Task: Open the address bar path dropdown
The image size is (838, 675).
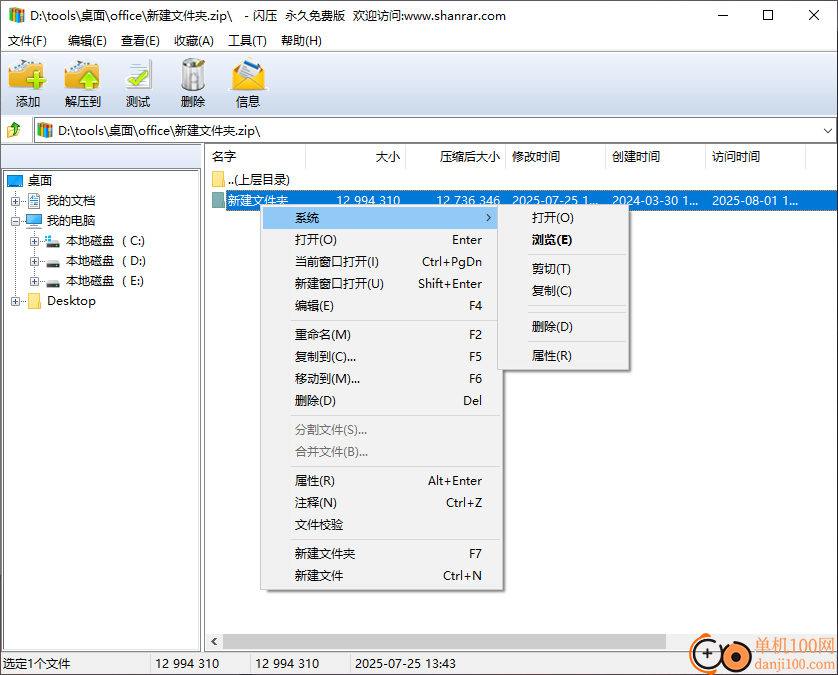Action: [x=827, y=130]
